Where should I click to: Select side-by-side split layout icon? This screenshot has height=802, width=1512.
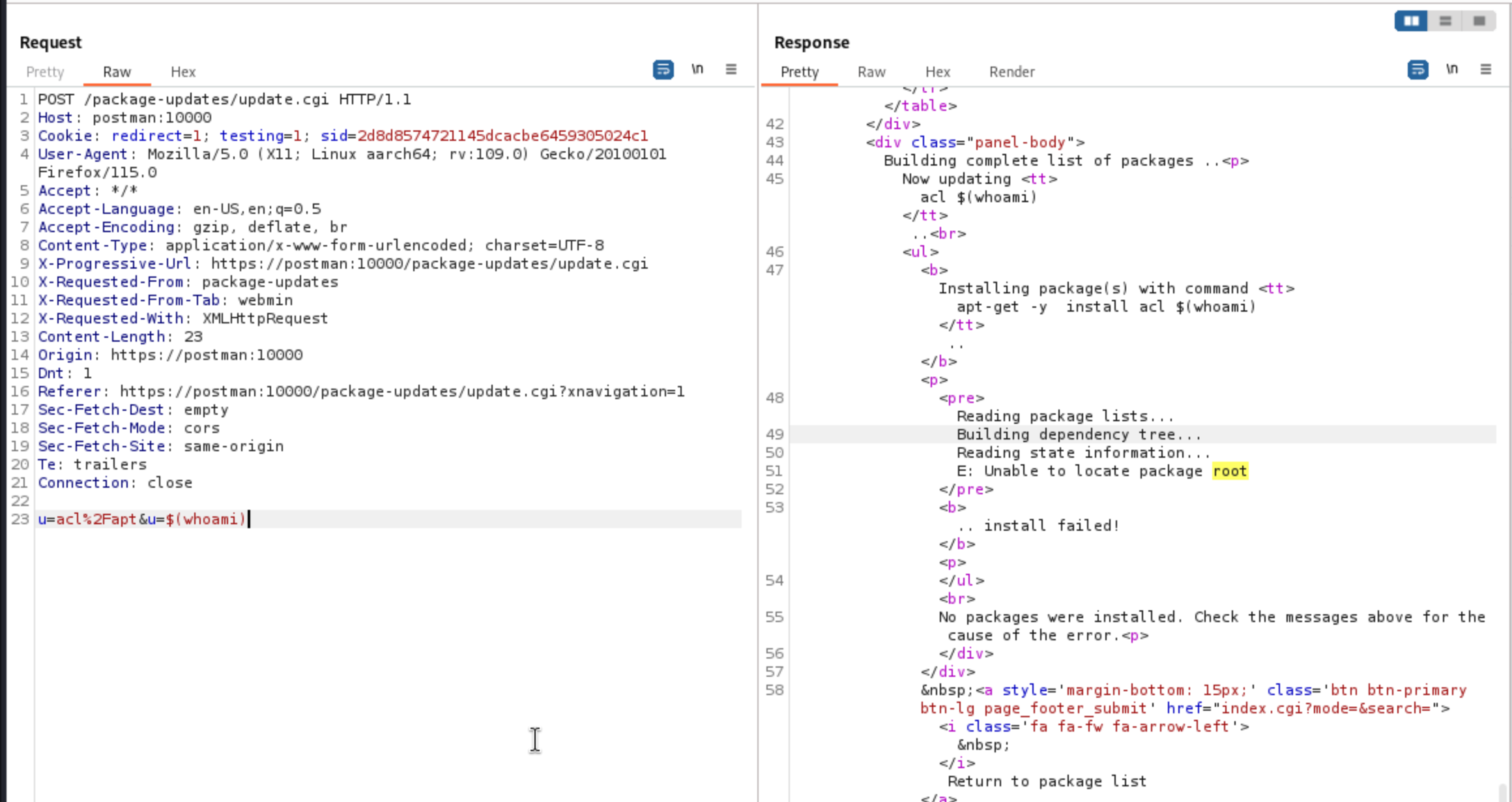[x=1411, y=21]
